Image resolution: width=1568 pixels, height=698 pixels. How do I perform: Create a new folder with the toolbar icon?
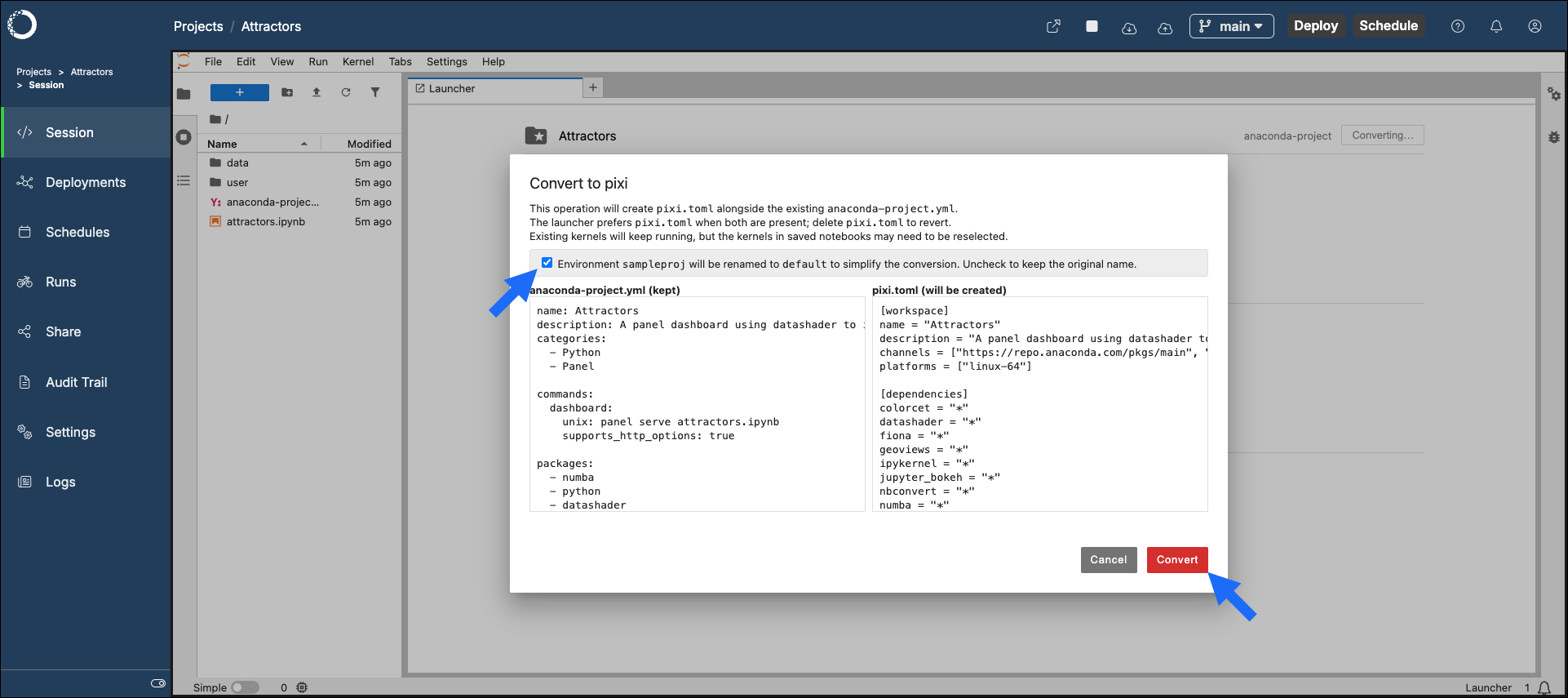[x=287, y=92]
